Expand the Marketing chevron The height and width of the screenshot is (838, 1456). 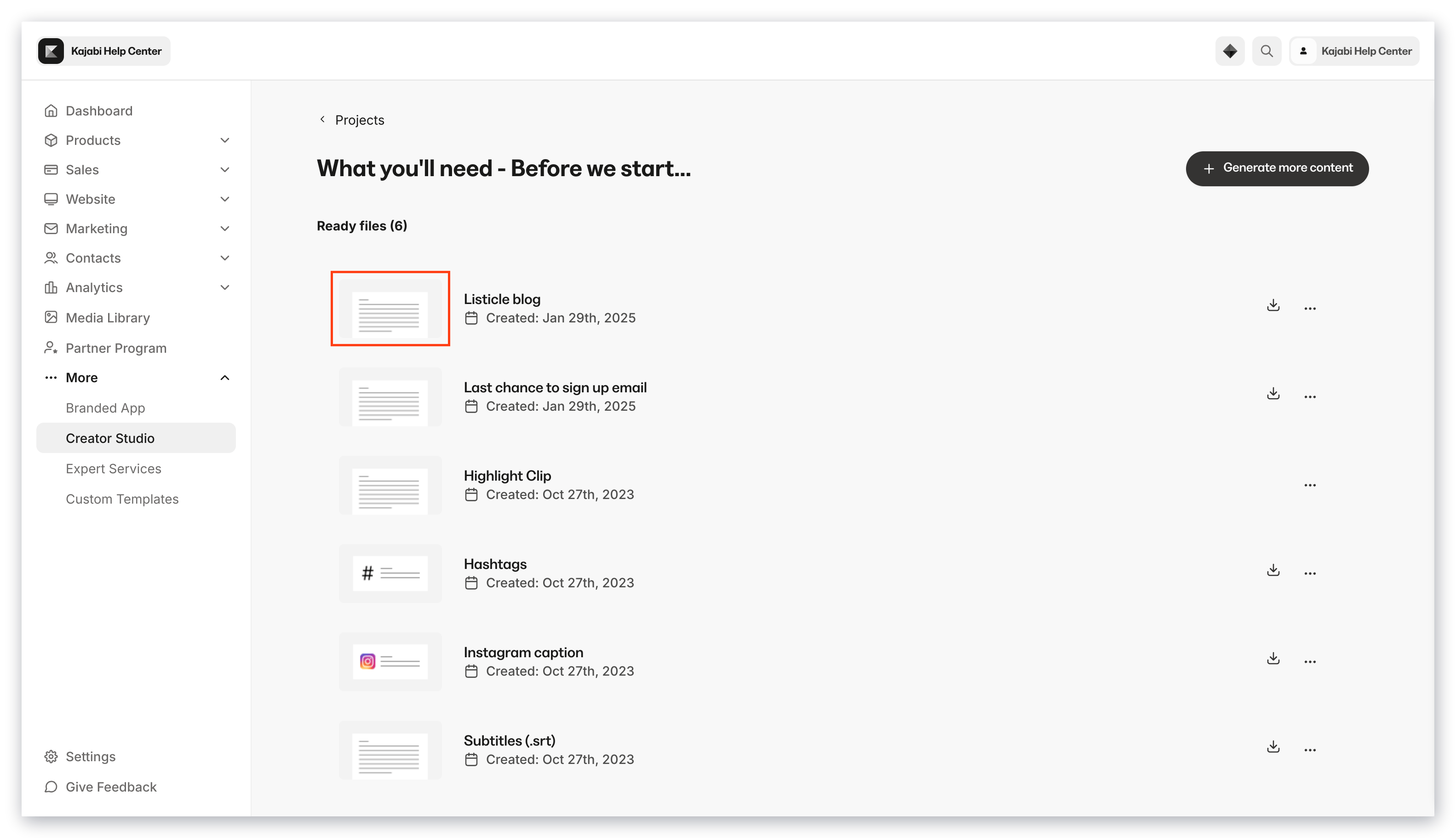(x=224, y=229)
